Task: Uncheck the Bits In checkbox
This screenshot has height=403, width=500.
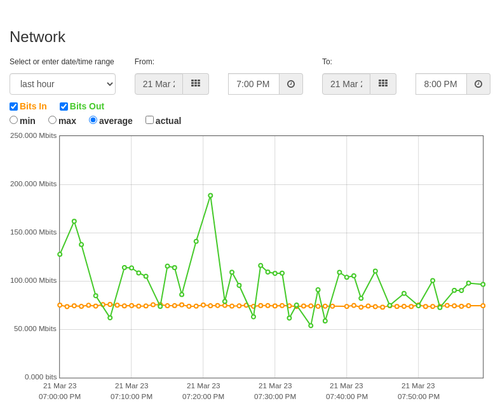Action: [14, 106]
